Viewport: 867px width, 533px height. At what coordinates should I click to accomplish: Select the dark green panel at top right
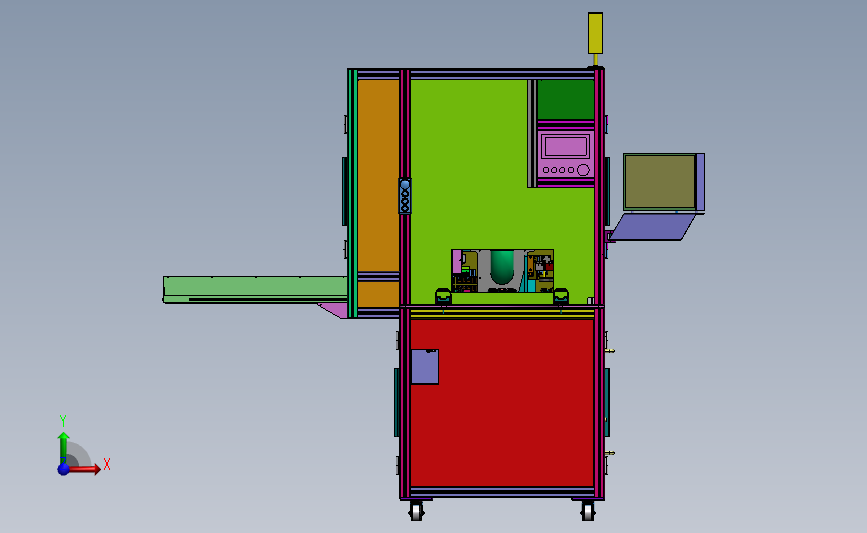point(566,100)
